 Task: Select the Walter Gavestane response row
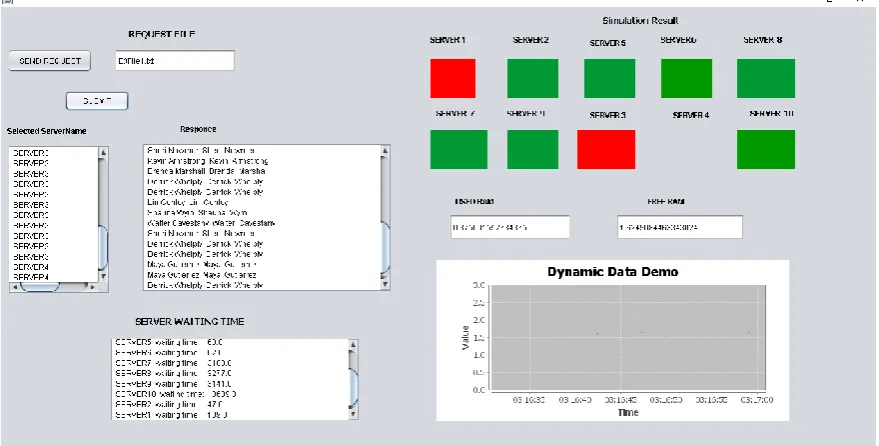coord(262,223)
